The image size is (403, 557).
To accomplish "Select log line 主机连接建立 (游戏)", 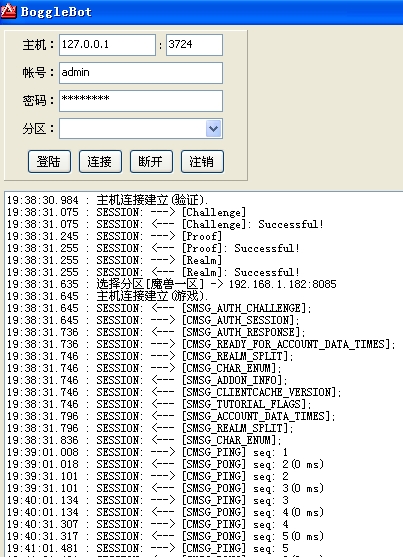I will [107, 296].
